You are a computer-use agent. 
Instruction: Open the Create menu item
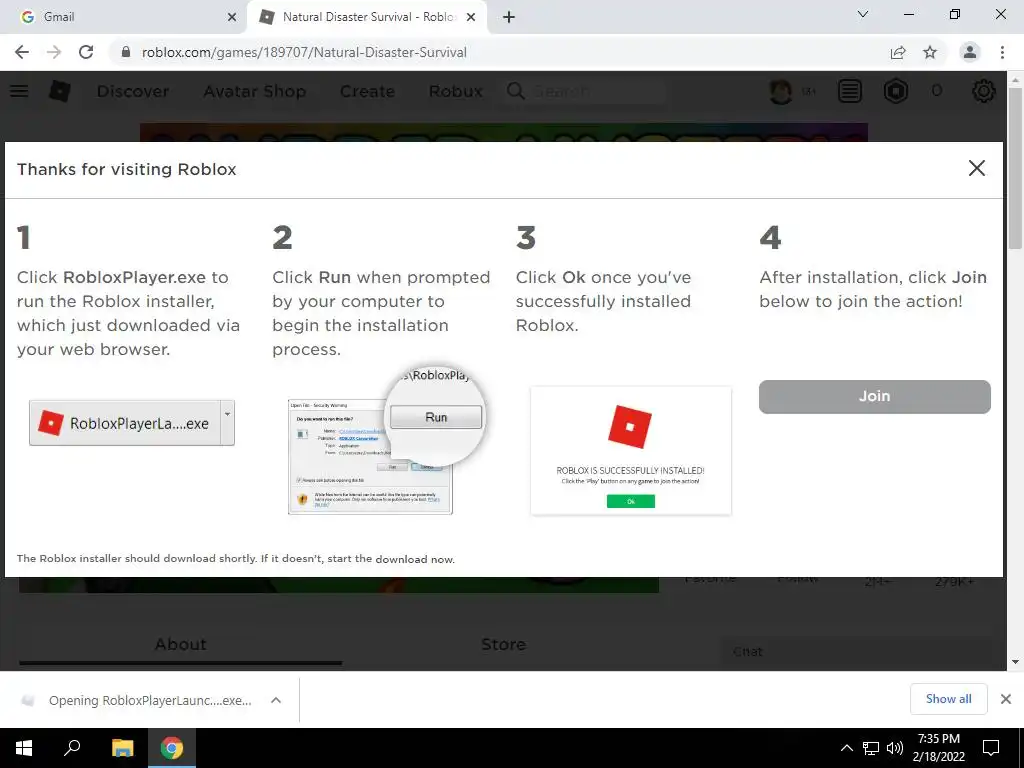pyautogui.click(x=367, y=91)
